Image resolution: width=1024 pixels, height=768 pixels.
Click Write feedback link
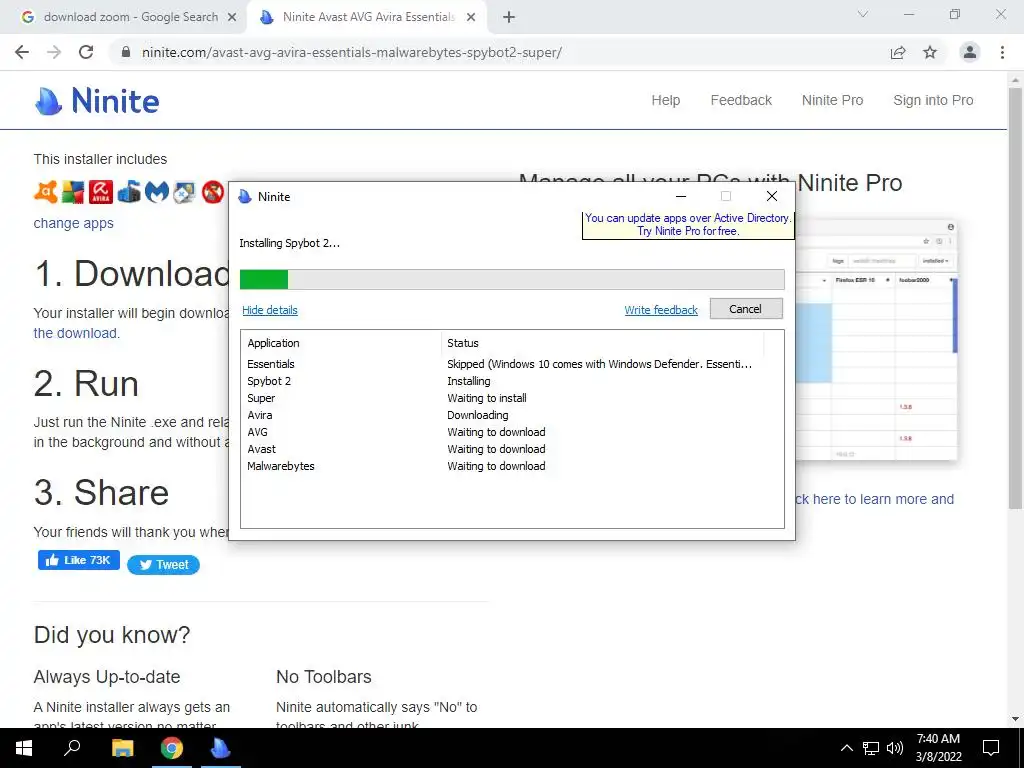coord(661,310)
